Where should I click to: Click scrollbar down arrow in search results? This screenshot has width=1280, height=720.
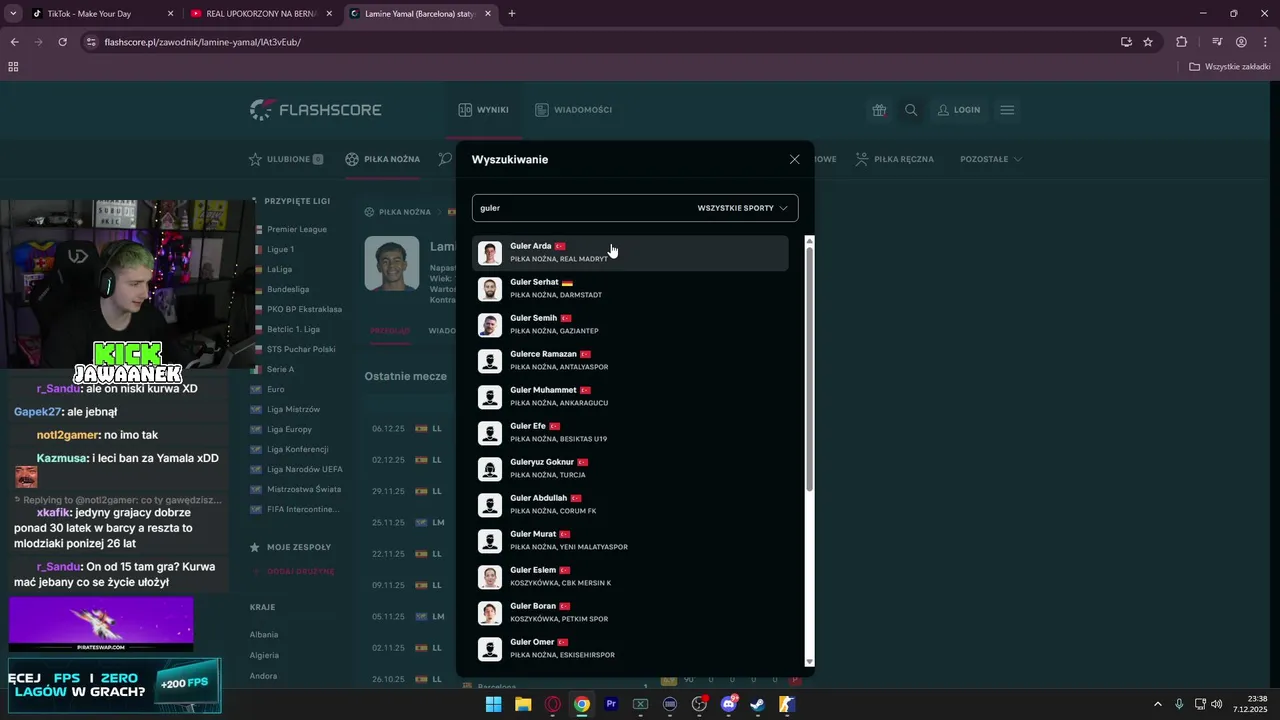810,662
